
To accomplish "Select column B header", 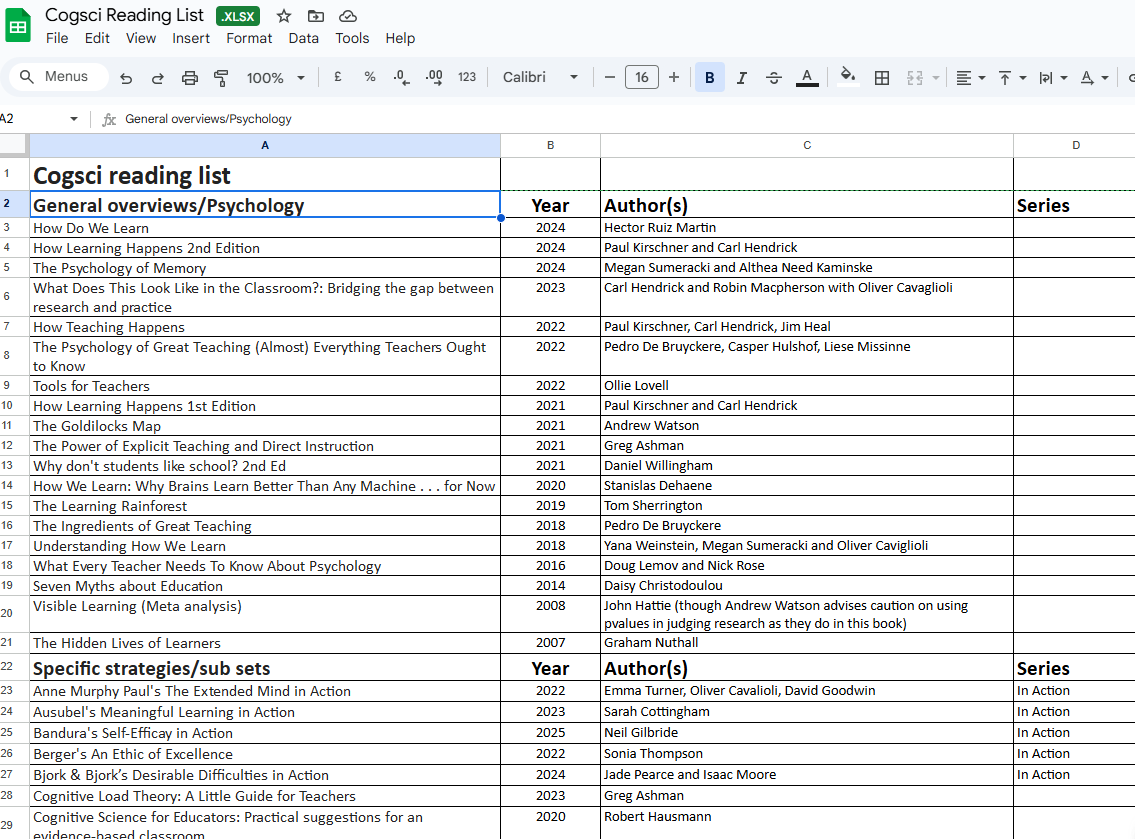I will [x=551, y=146].
